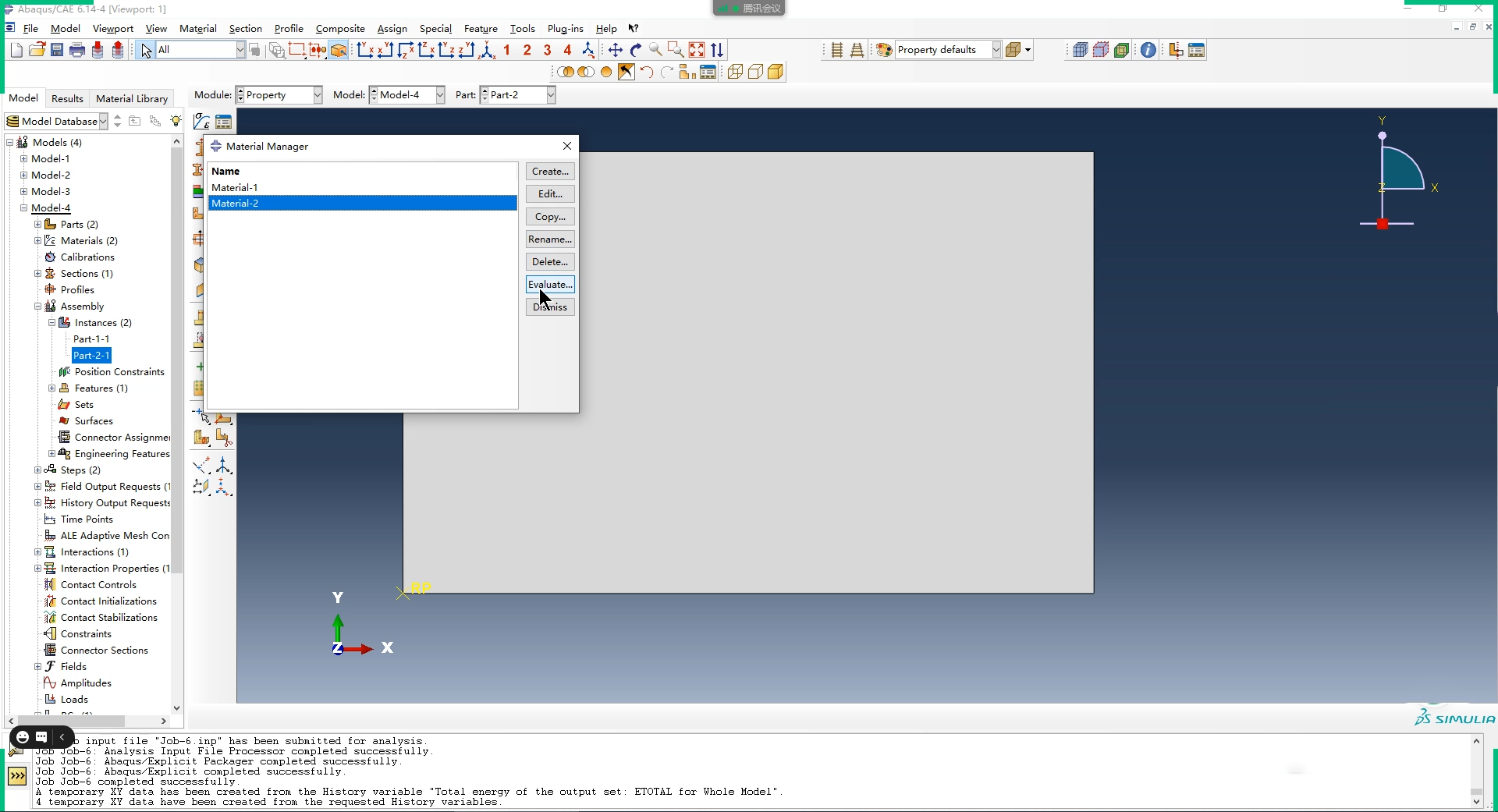Click the Evaluate... button
Screen dimensions: 1498x812
(550, 285)
